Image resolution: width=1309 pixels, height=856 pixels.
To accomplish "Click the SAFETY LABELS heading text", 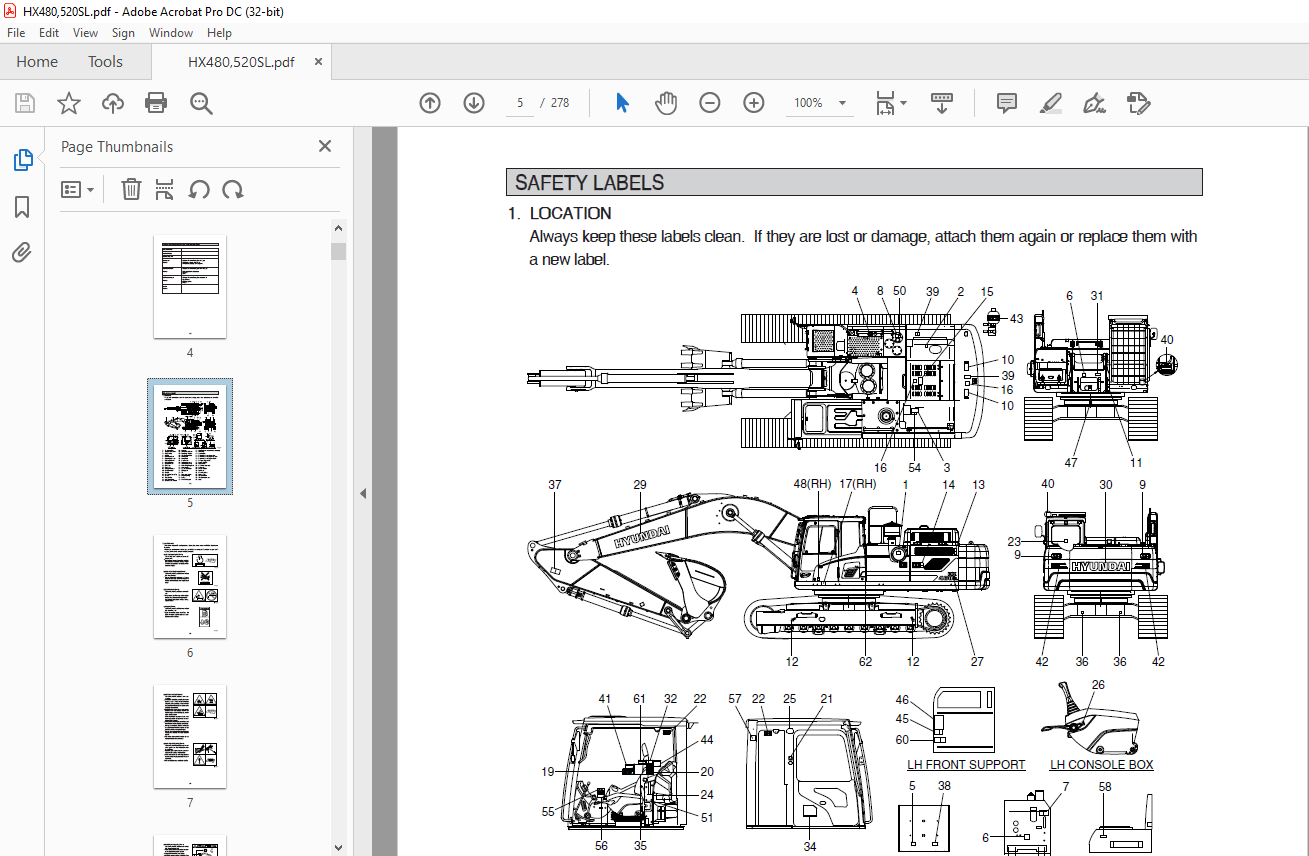I will pos(589,183).
